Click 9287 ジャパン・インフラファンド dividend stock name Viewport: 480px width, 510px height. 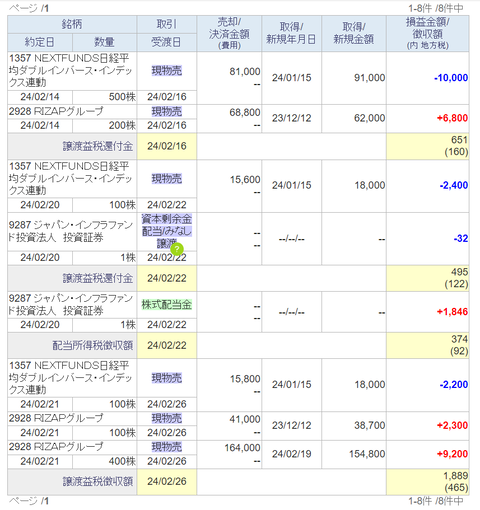click(x=71, y=305)
